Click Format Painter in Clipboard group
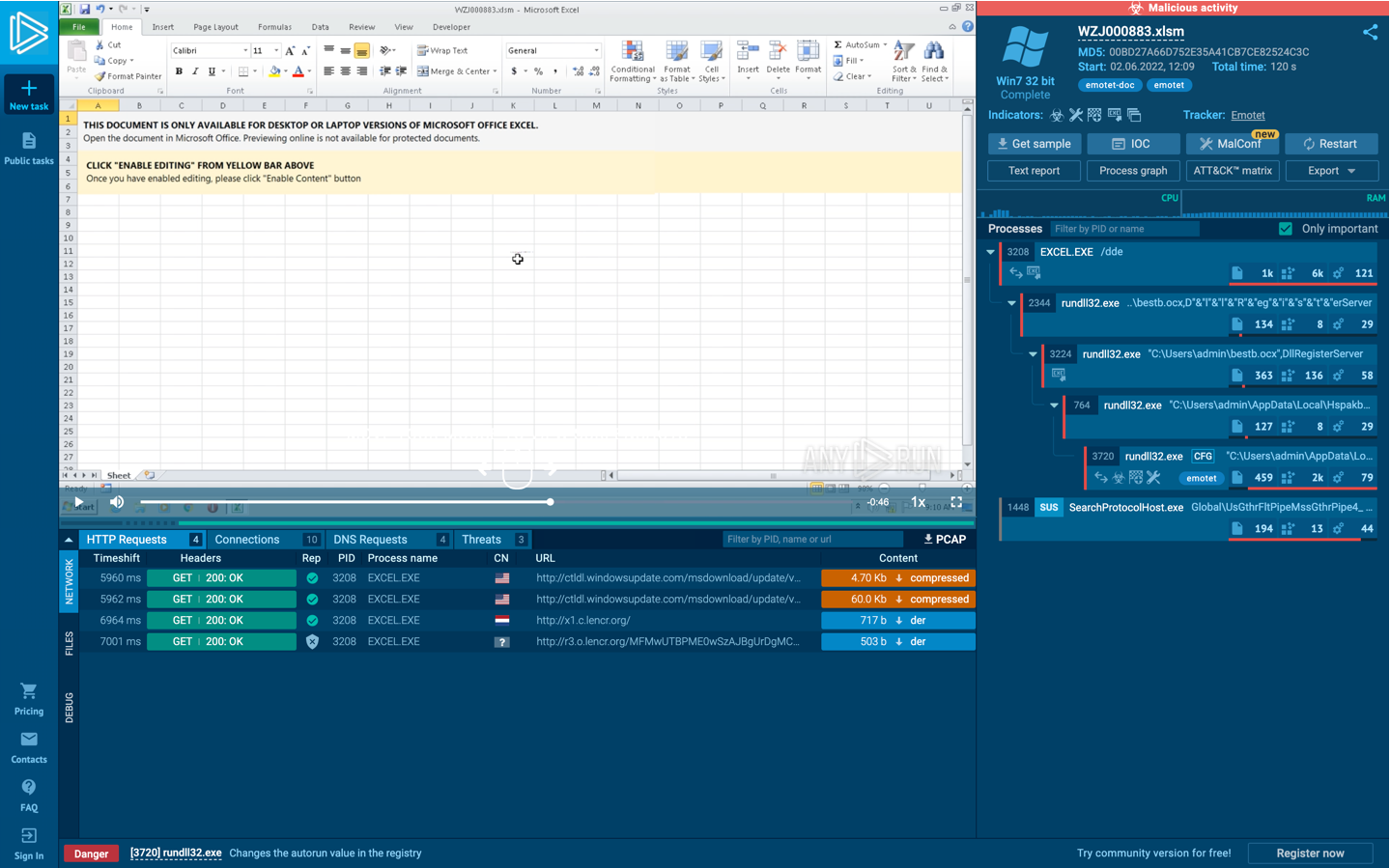 click(x=128, y=76)
